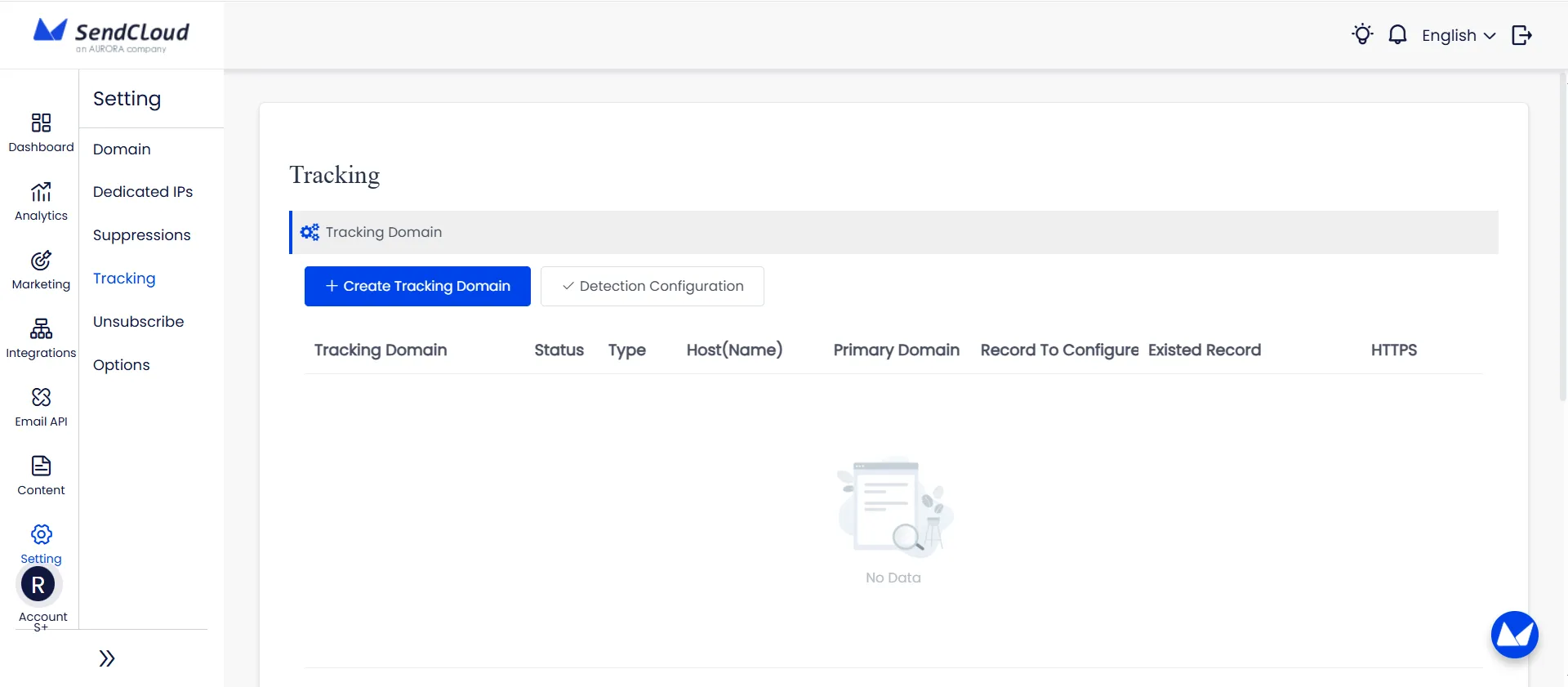The width and height of the screenshot is (1568, 687).
Task: Open the chat widget bubble
Action: (x=1515, y=635)
